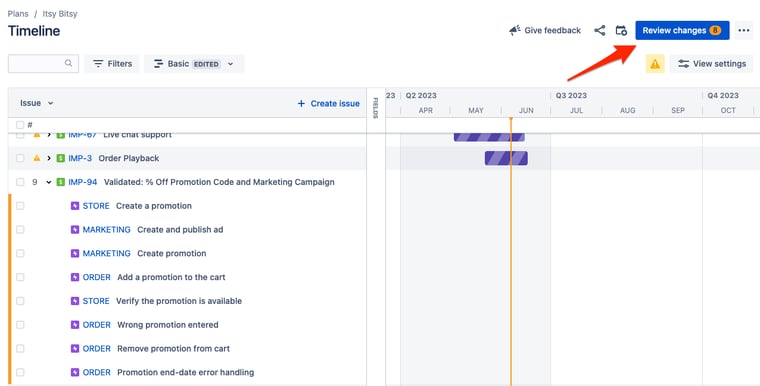Image resolution: width=760 pixels, height=386 pixels.
Task: Click the Give feedback megaphone icon
Action: 514,31
